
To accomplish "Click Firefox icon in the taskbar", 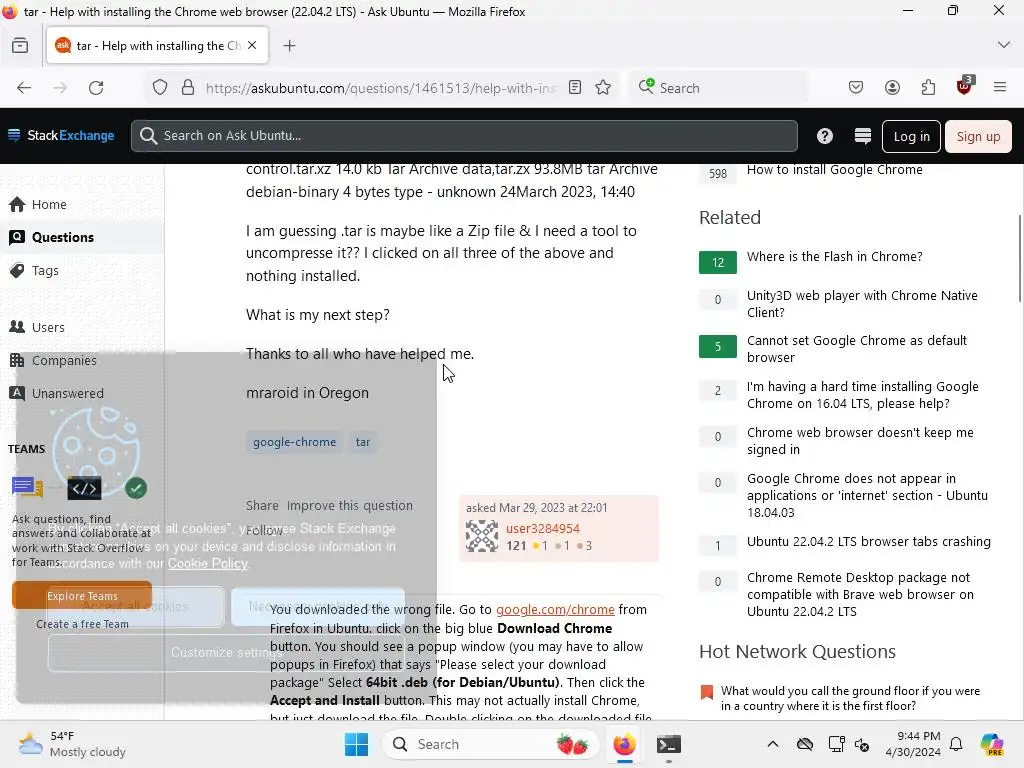I will pos(624,744).
